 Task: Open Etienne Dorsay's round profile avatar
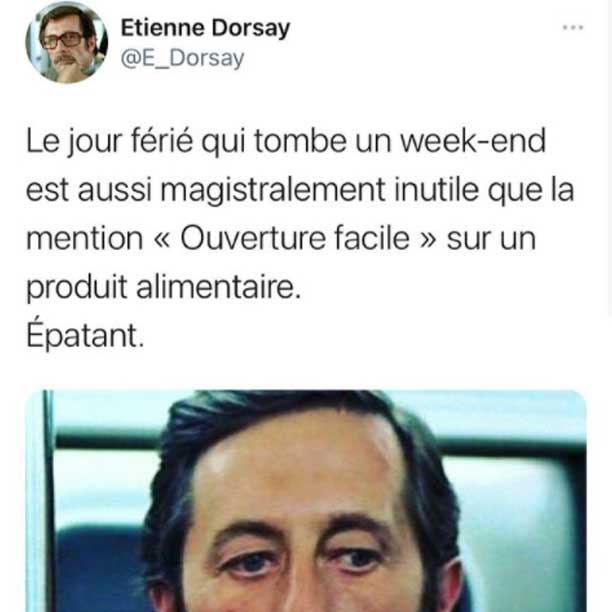coord(66,42)
